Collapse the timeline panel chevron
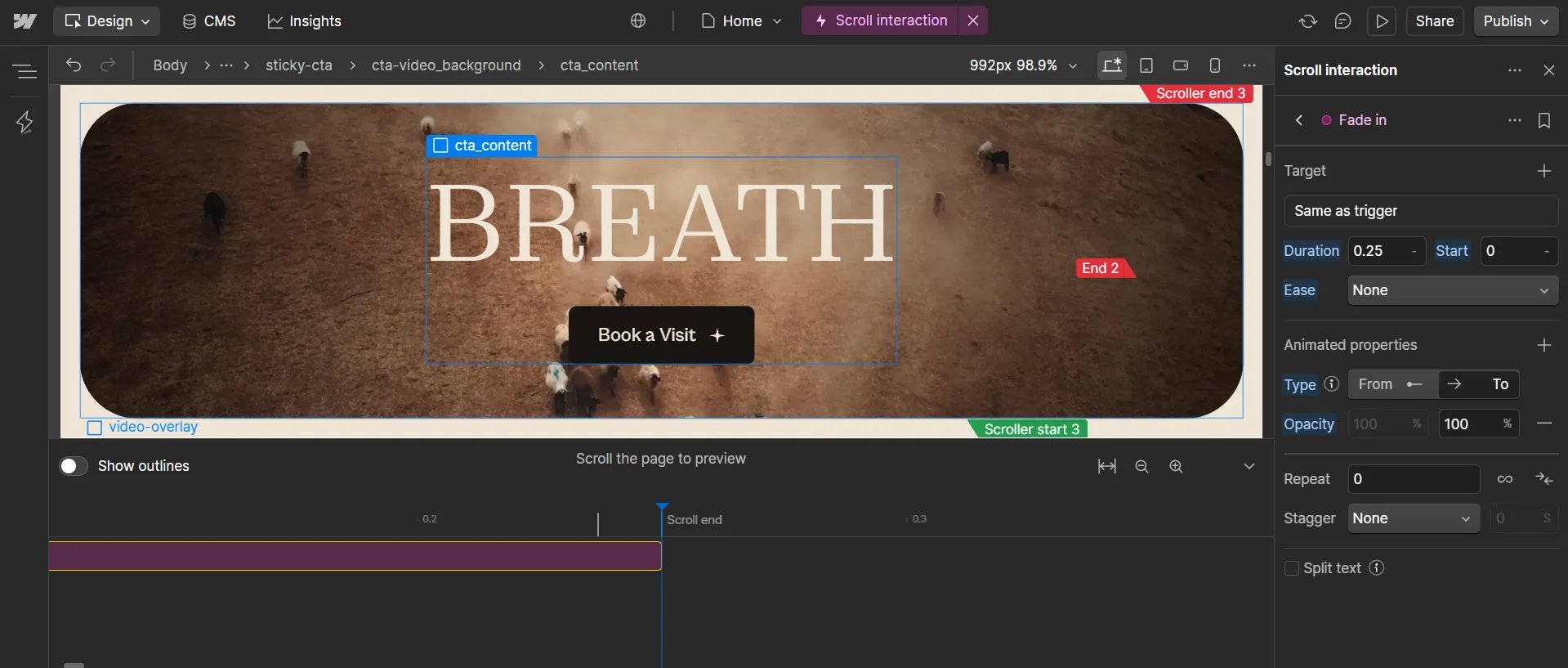Viewport: 1568px width, 668px height. pyautogui.click(x=1249, y=466)
